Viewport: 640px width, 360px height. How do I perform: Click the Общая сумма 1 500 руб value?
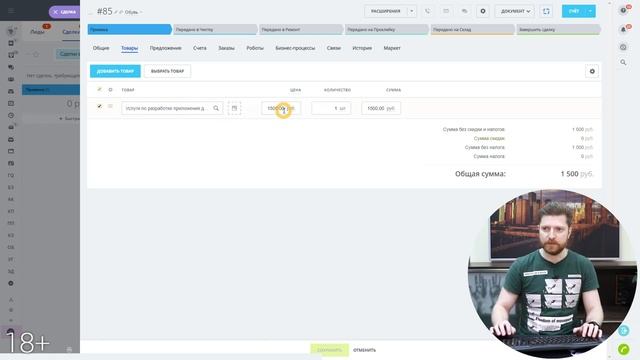(577, 174)
